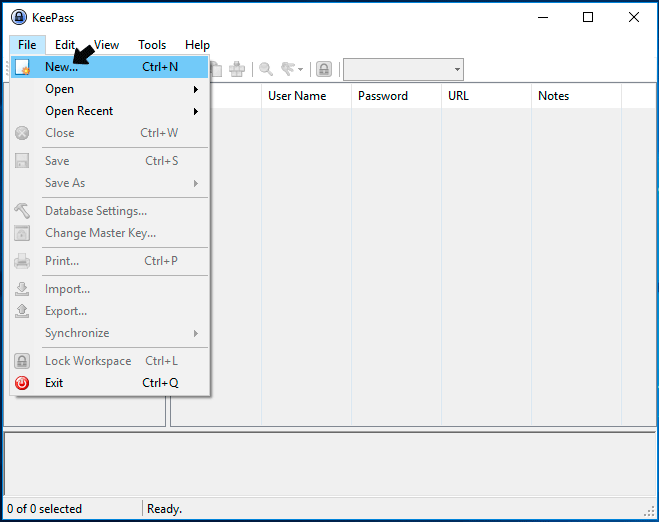The height and width of the screenshot is (522, 659).
Task: Click the New database star icon
Action: tap(22, 67)
